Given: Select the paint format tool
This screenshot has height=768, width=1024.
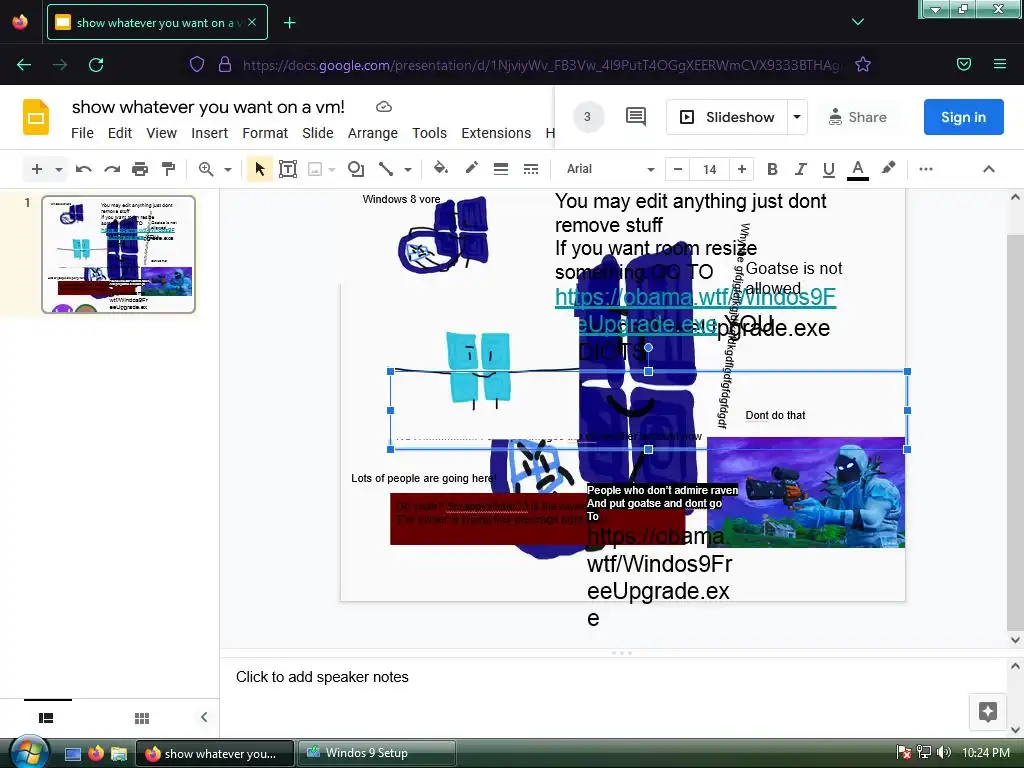Looking at the screenshot, I should tap(168, 169).
